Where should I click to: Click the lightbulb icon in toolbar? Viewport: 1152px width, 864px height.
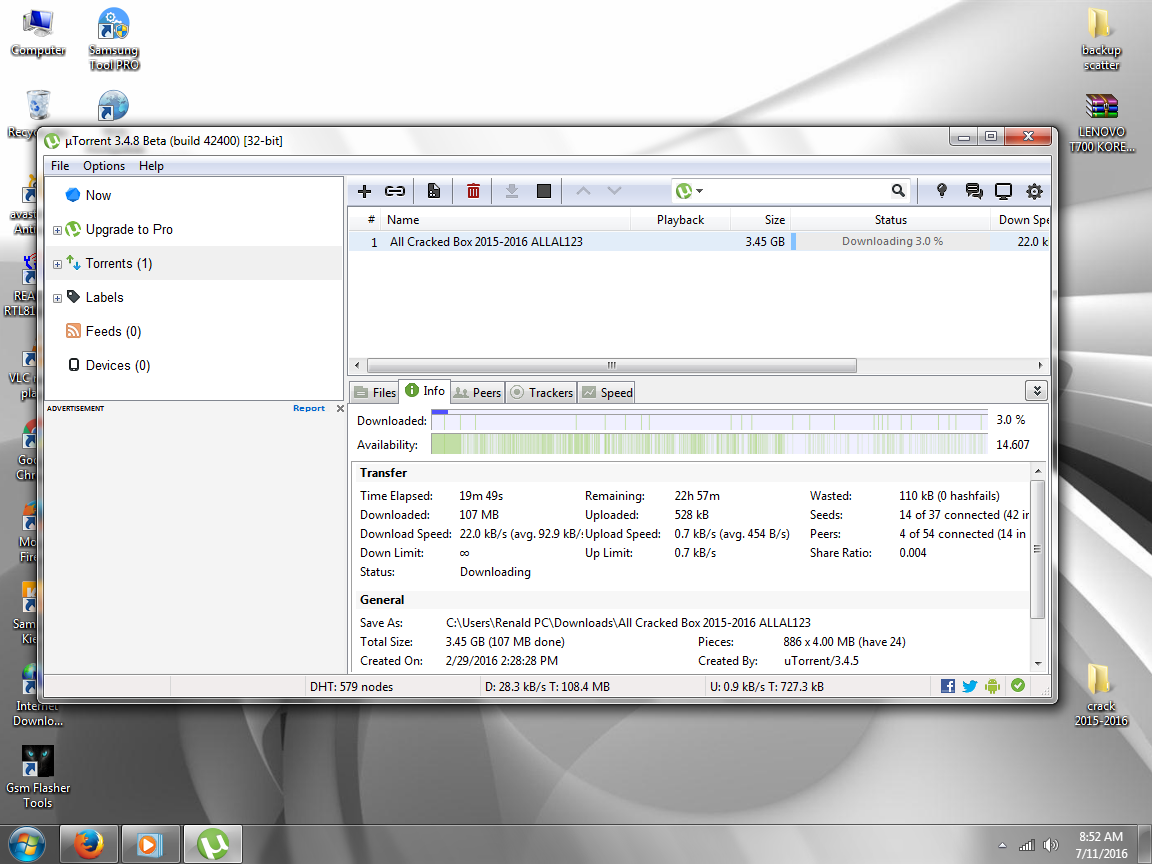click(941, 191)
